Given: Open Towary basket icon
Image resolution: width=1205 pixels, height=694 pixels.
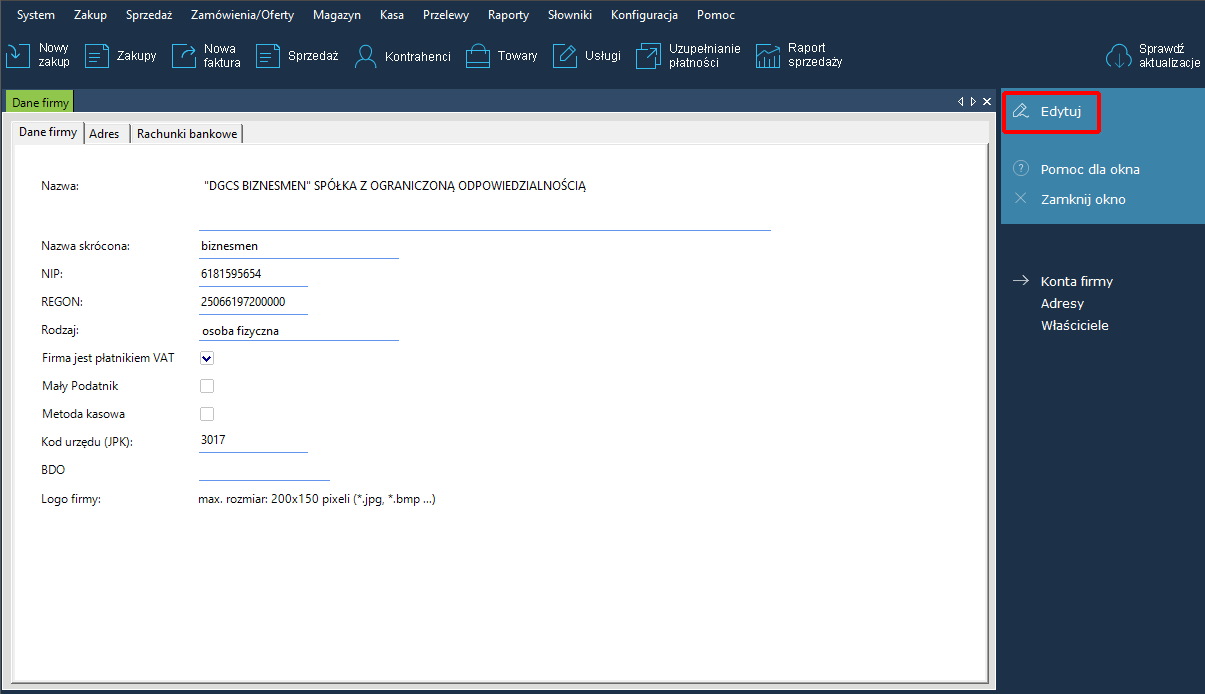Looking at the screenshot, I should point(478,56).
